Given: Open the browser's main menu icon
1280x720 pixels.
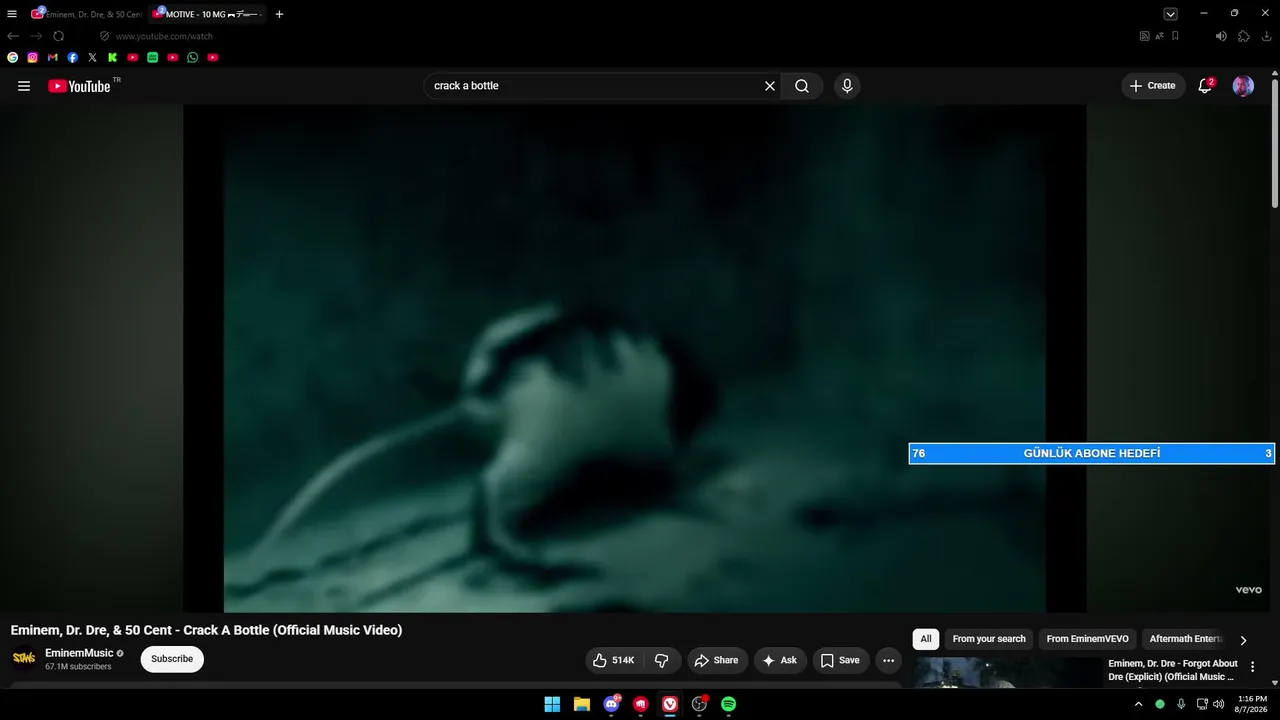Looking at the screenshot, I should [x=12, y=14].
